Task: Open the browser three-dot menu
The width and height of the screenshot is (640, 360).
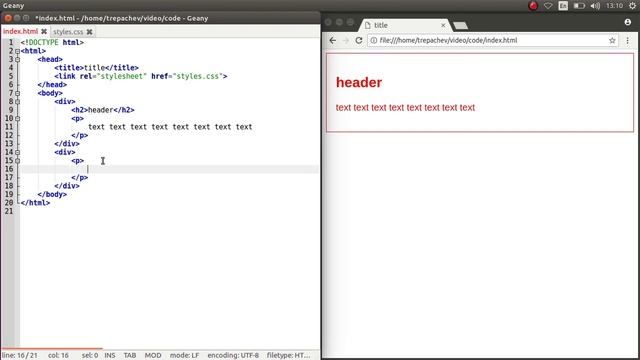Action: pos(627,40)
